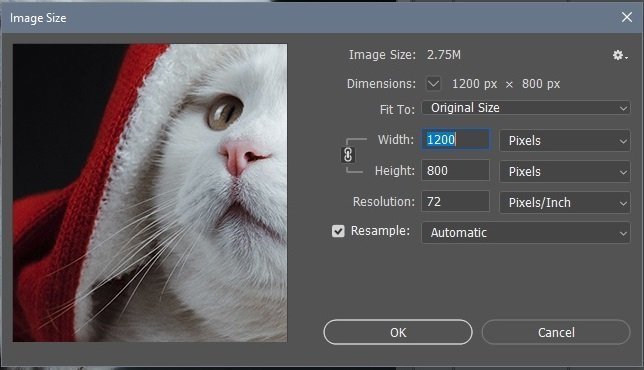Screen dimensions: 644x370
Task: Open the Resolution Pixels/Inch dropdown
Action: [565, 202]
